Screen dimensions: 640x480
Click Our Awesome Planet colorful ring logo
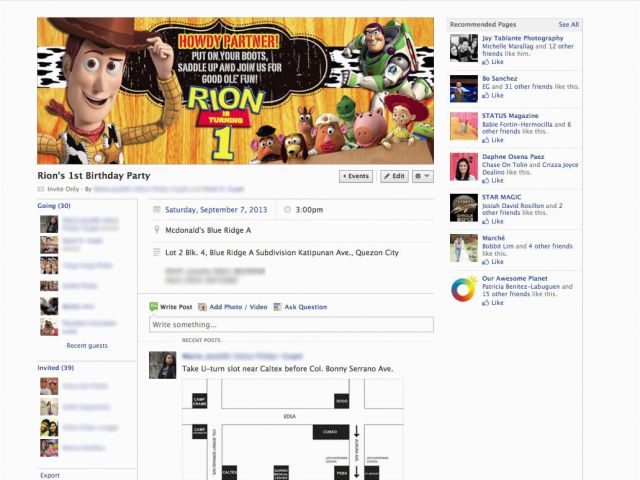[464, 289]
